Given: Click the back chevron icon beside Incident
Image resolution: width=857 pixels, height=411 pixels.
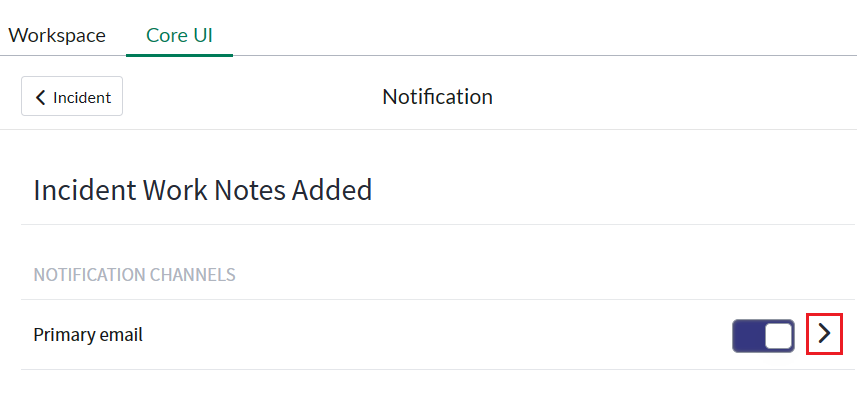Looking at the screenshot, I should click(x=41, y=97).
